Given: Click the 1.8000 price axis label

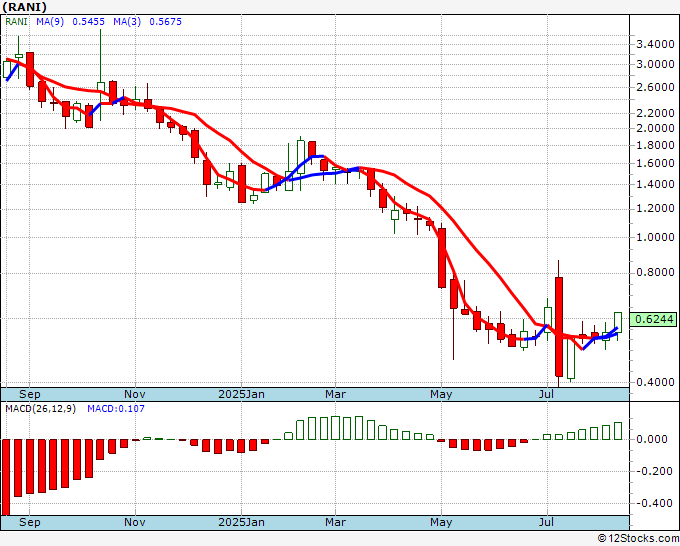Looking at the screenshot, I should (x=655, y=145).
